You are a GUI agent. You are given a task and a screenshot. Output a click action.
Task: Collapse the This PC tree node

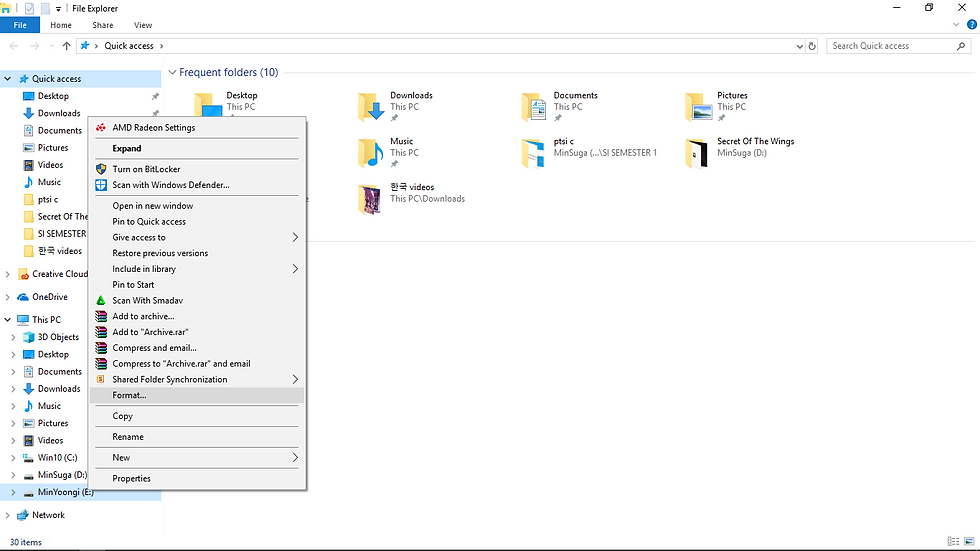[x=8, y=320]
